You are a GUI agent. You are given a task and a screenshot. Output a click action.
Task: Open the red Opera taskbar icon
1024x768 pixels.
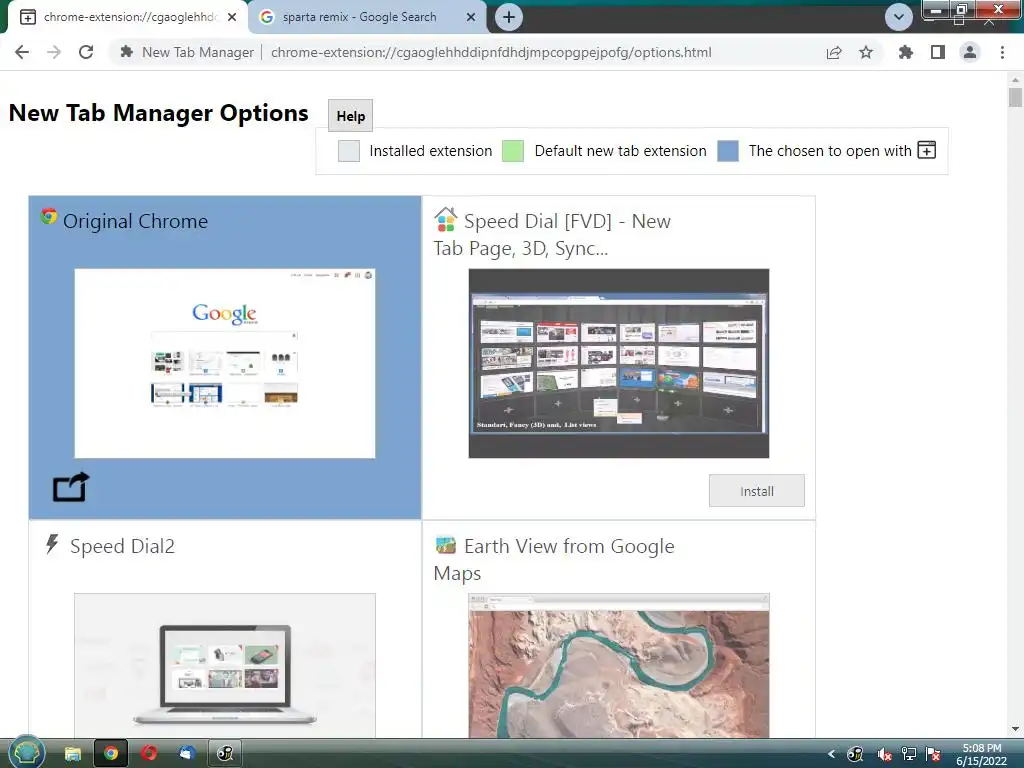pyautogui.click(x=149, y=754)
